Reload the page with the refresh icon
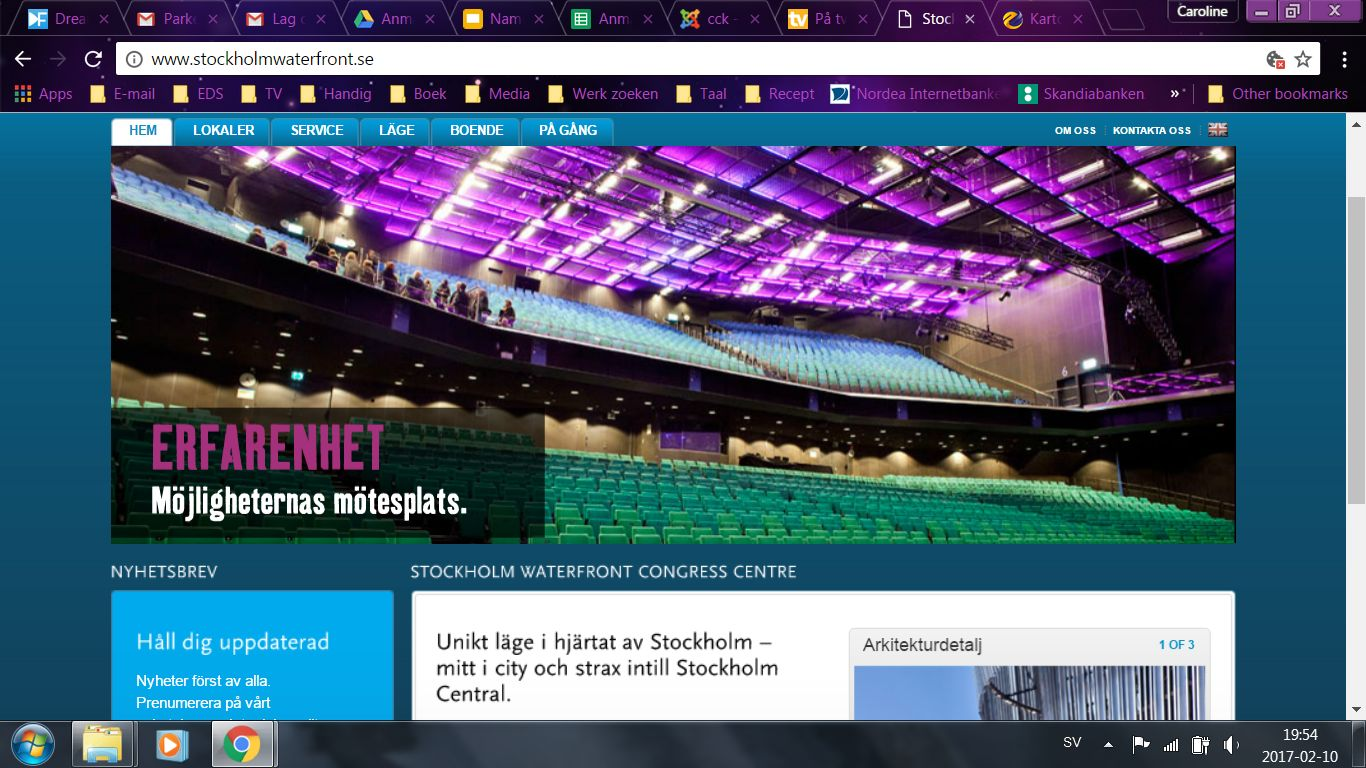1366x768 pixels. point(93,59)
